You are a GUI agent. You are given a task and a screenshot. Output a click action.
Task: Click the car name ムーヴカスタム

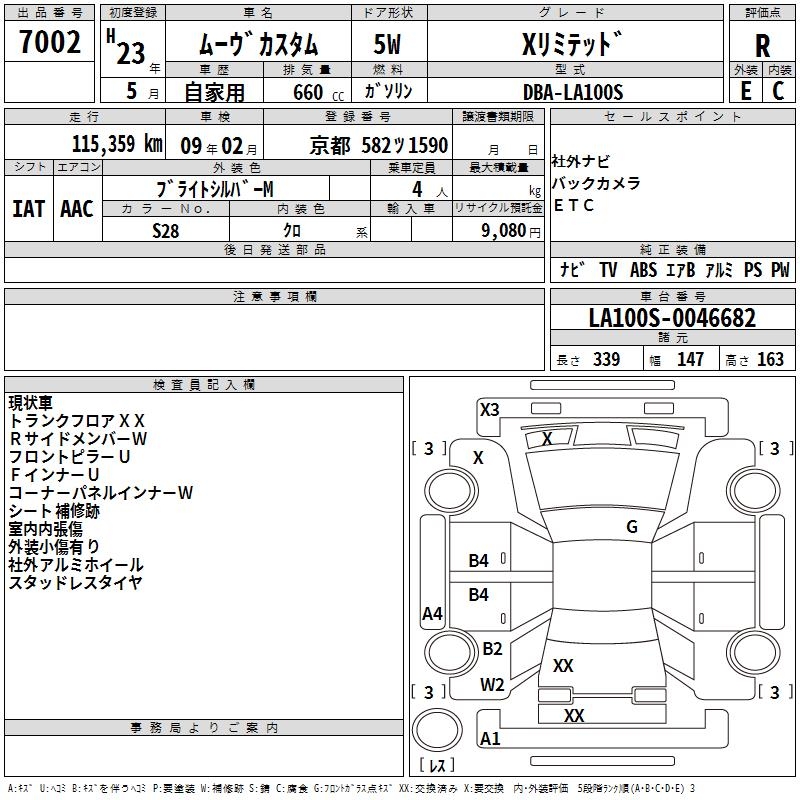[x=258, y=44]
